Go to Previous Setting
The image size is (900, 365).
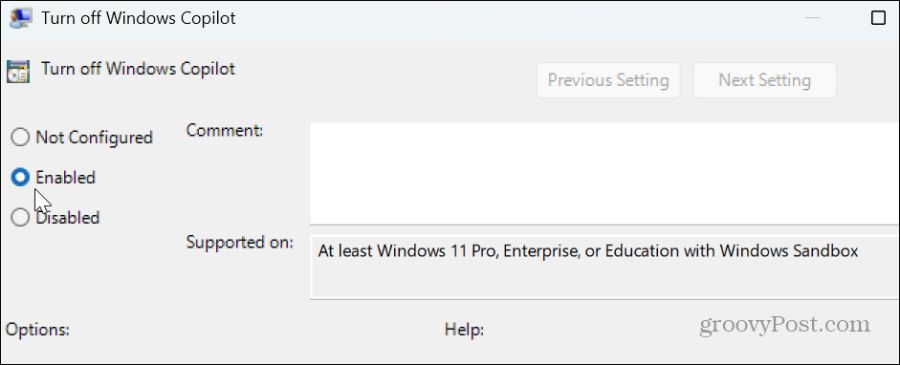click(x=608, y=80)
